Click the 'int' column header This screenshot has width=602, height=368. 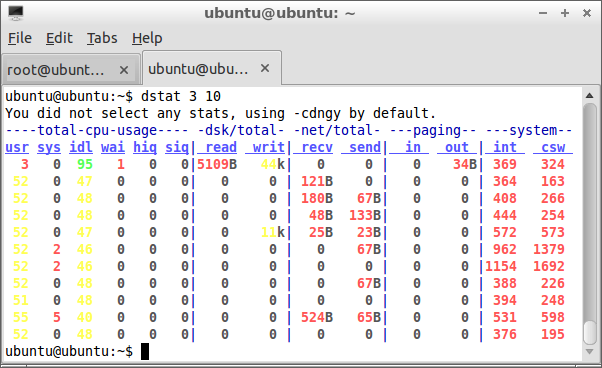(505, 147)
